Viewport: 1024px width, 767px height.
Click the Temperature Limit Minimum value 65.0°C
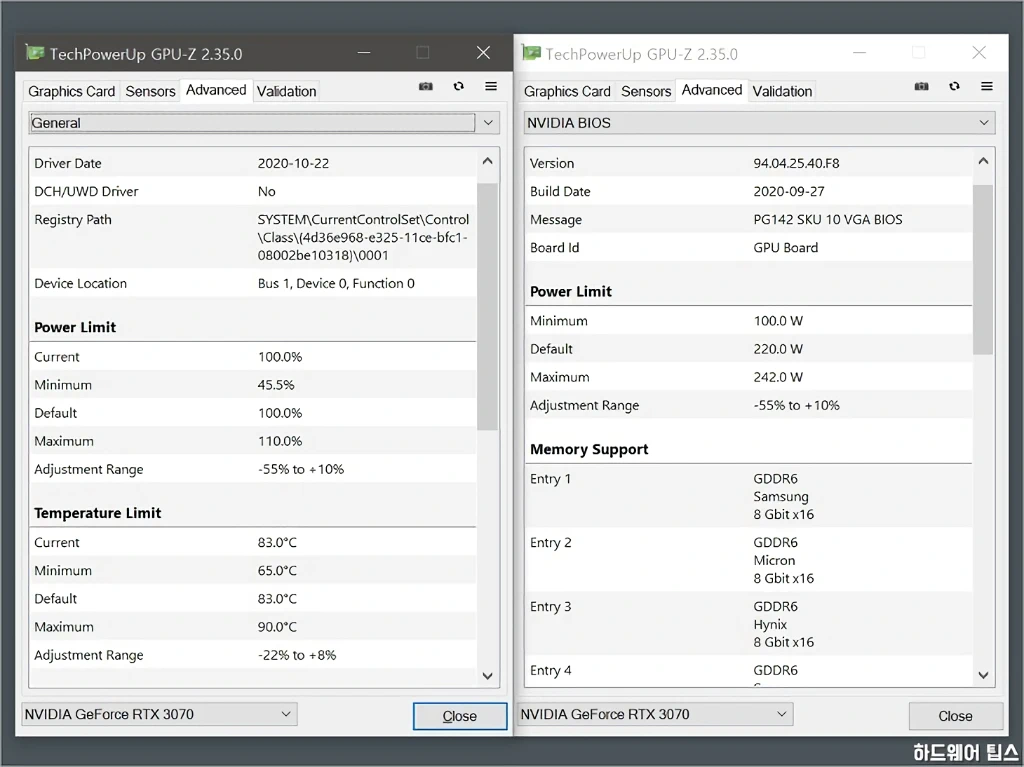(277, 570)
